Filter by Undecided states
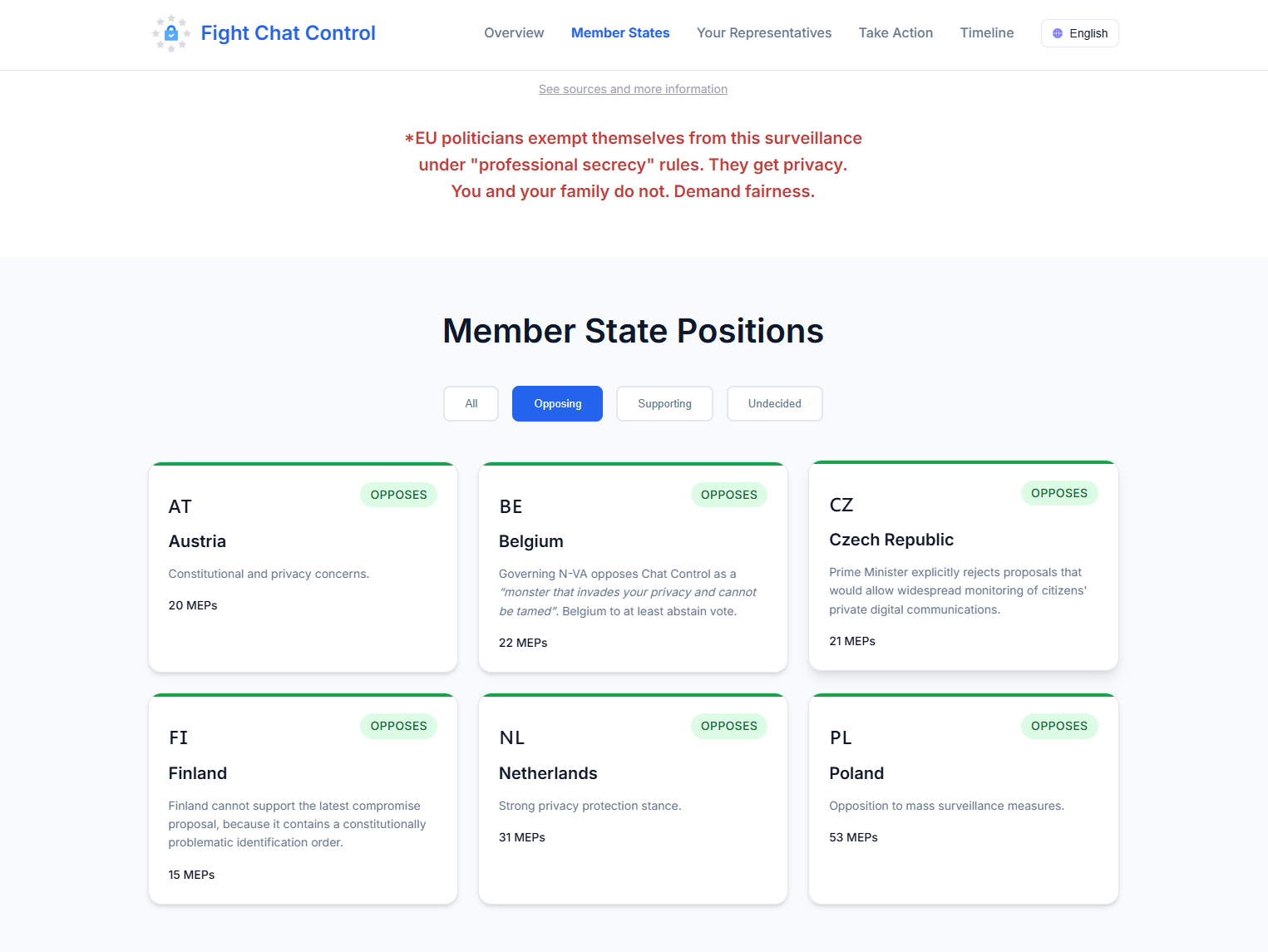 click(774, 404)
